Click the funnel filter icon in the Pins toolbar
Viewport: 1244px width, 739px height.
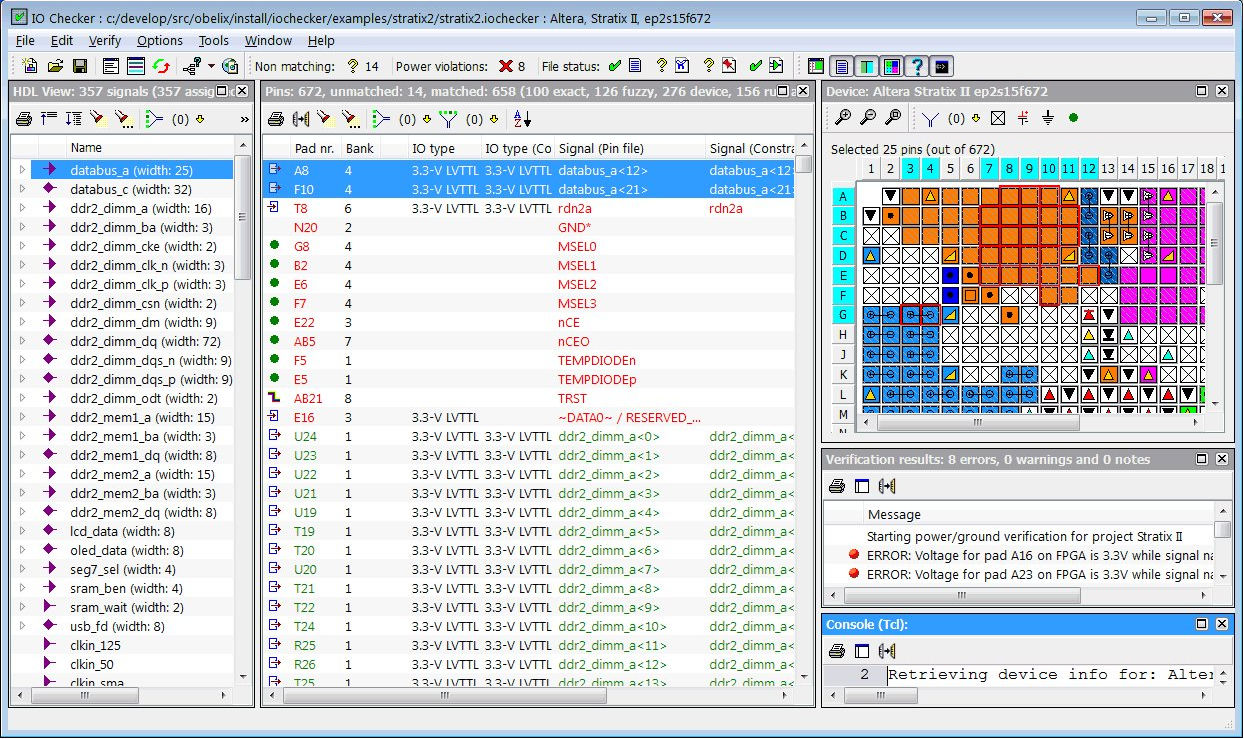point(447,119)
